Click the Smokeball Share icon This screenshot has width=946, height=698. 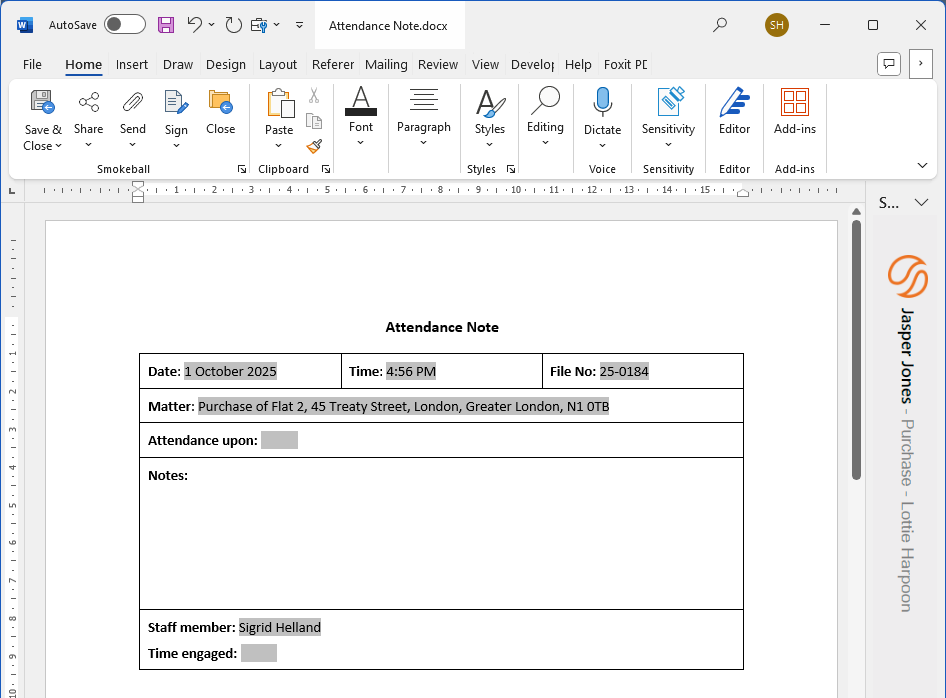pyautogui.click(x=89, y=102)
